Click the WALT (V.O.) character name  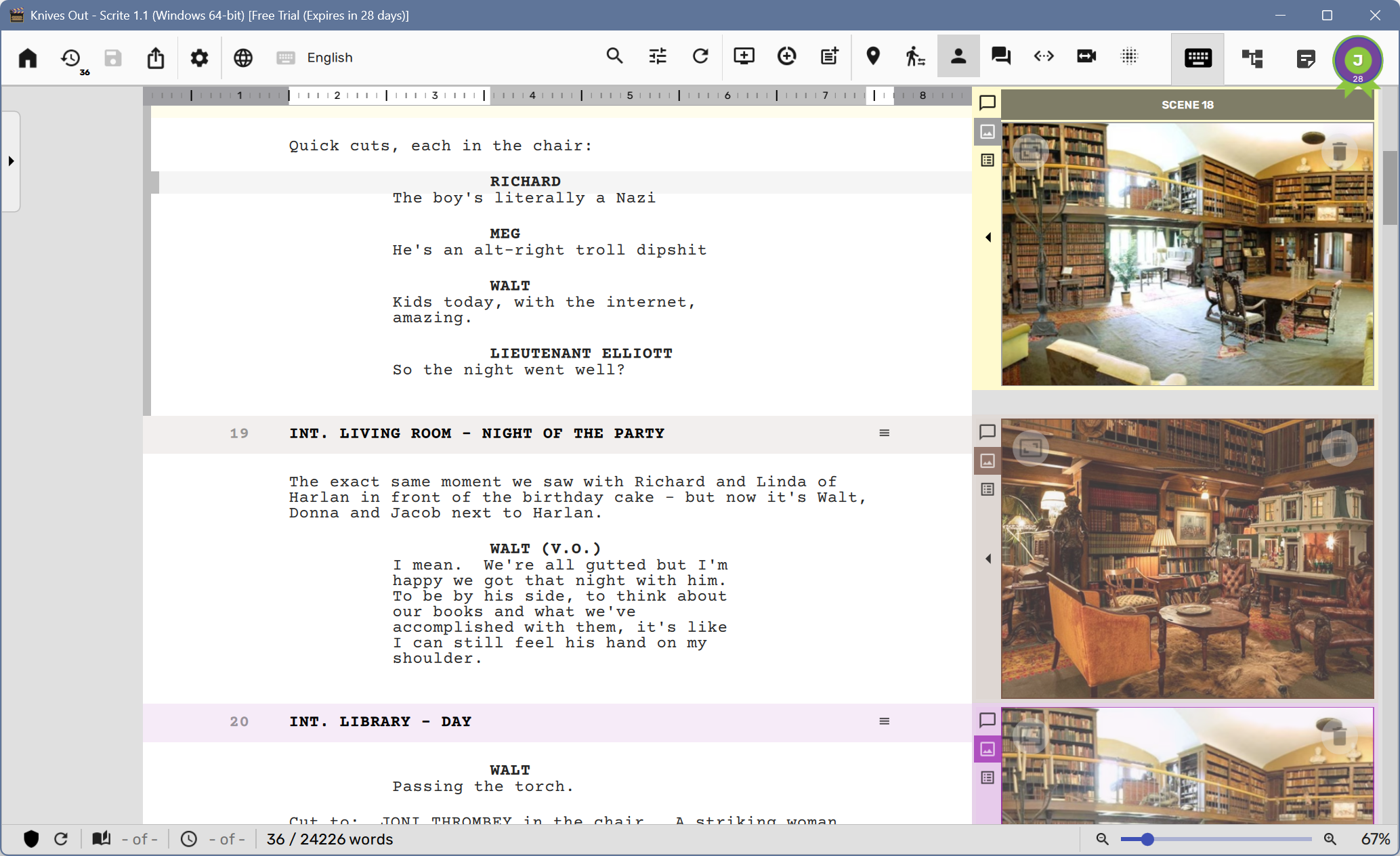tap(545, 549)
